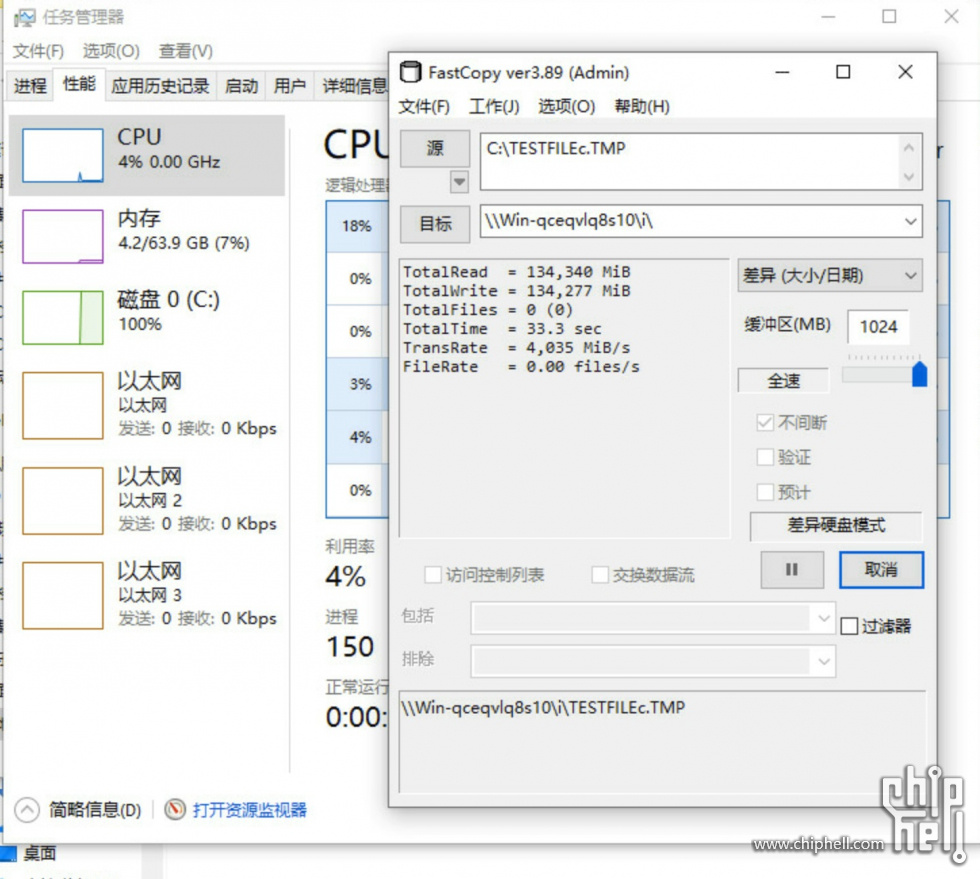
Task: Enable the 验证 verify checkbox
Action: [x=765, y=457]
